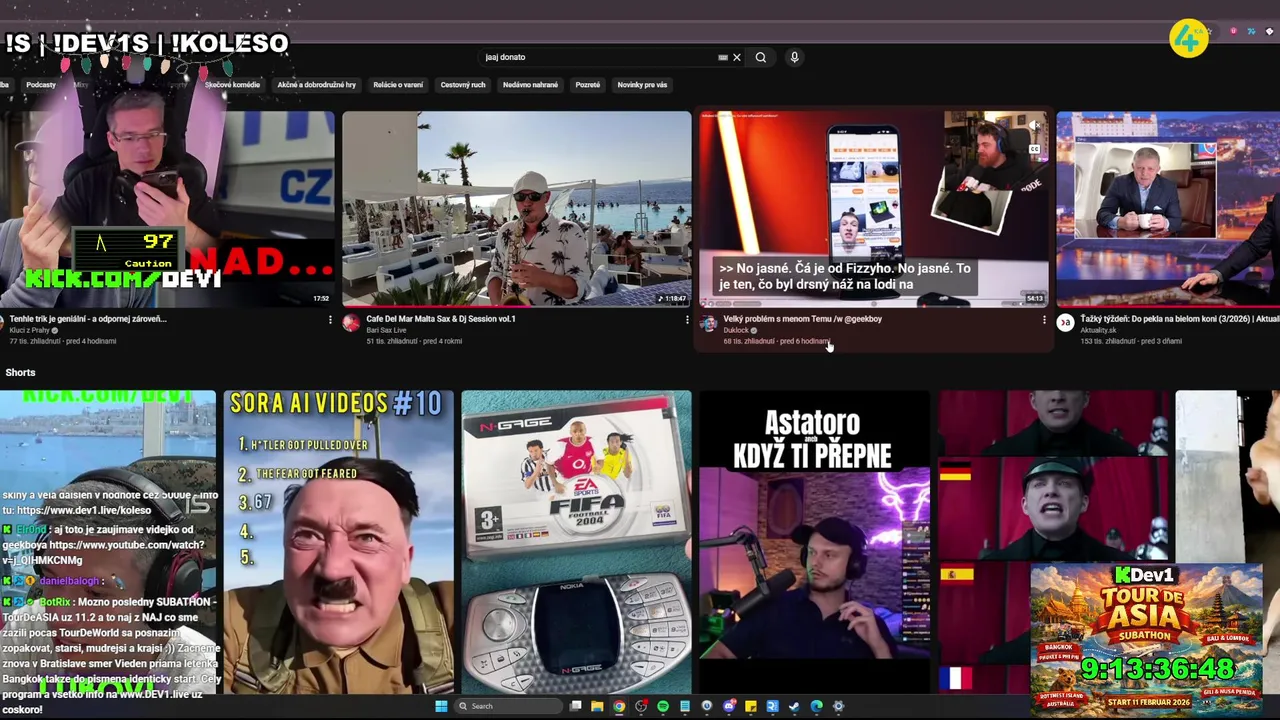This screenshot has height=720, width=1280.
Task: Open the Windows Start menu
Action: click(441, 706)
